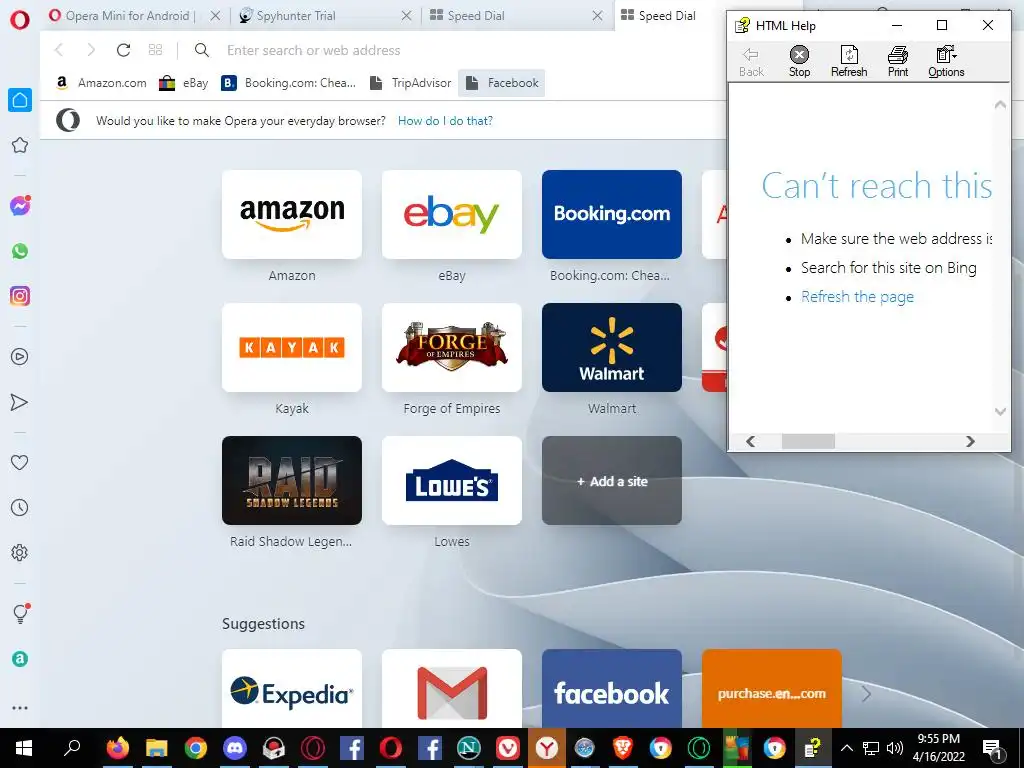Open WhatsApp in the Opera sidebar
Image resolution: width=1024 pixels, height=768 pixels.
coord(20,251)
